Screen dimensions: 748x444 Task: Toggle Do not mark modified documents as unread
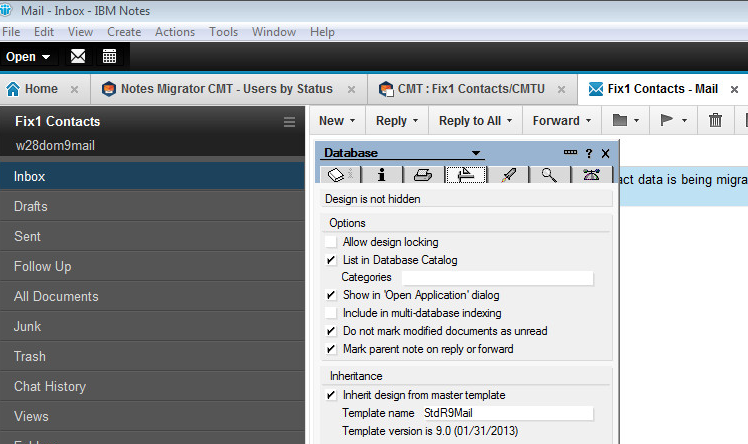tap(331, 331)
